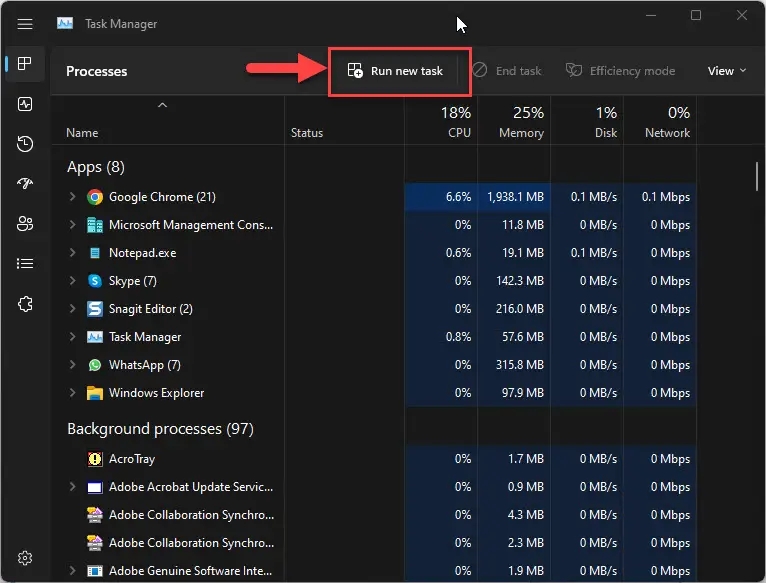
Task: Click the Windows Explorer folder icon
Action: [95, 393]
